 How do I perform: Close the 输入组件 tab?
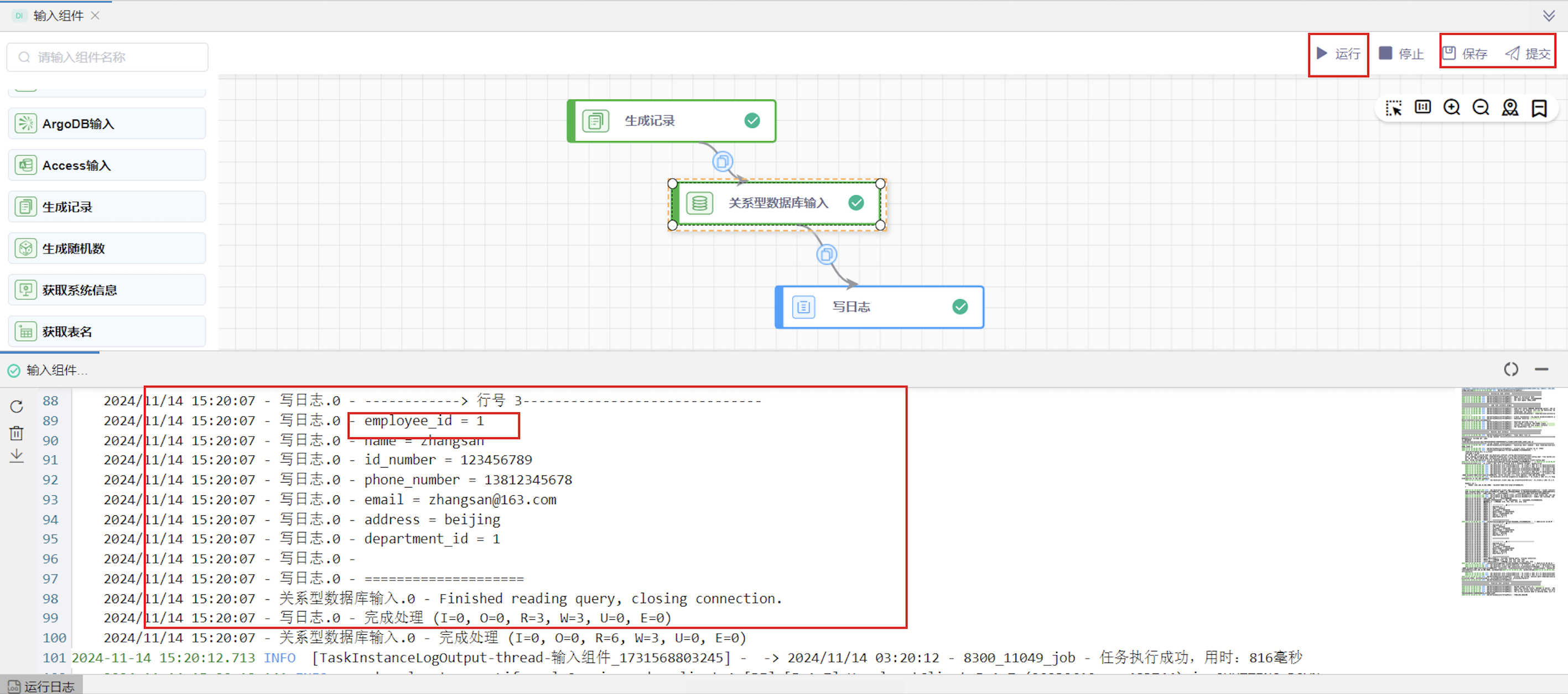point(95,15)
